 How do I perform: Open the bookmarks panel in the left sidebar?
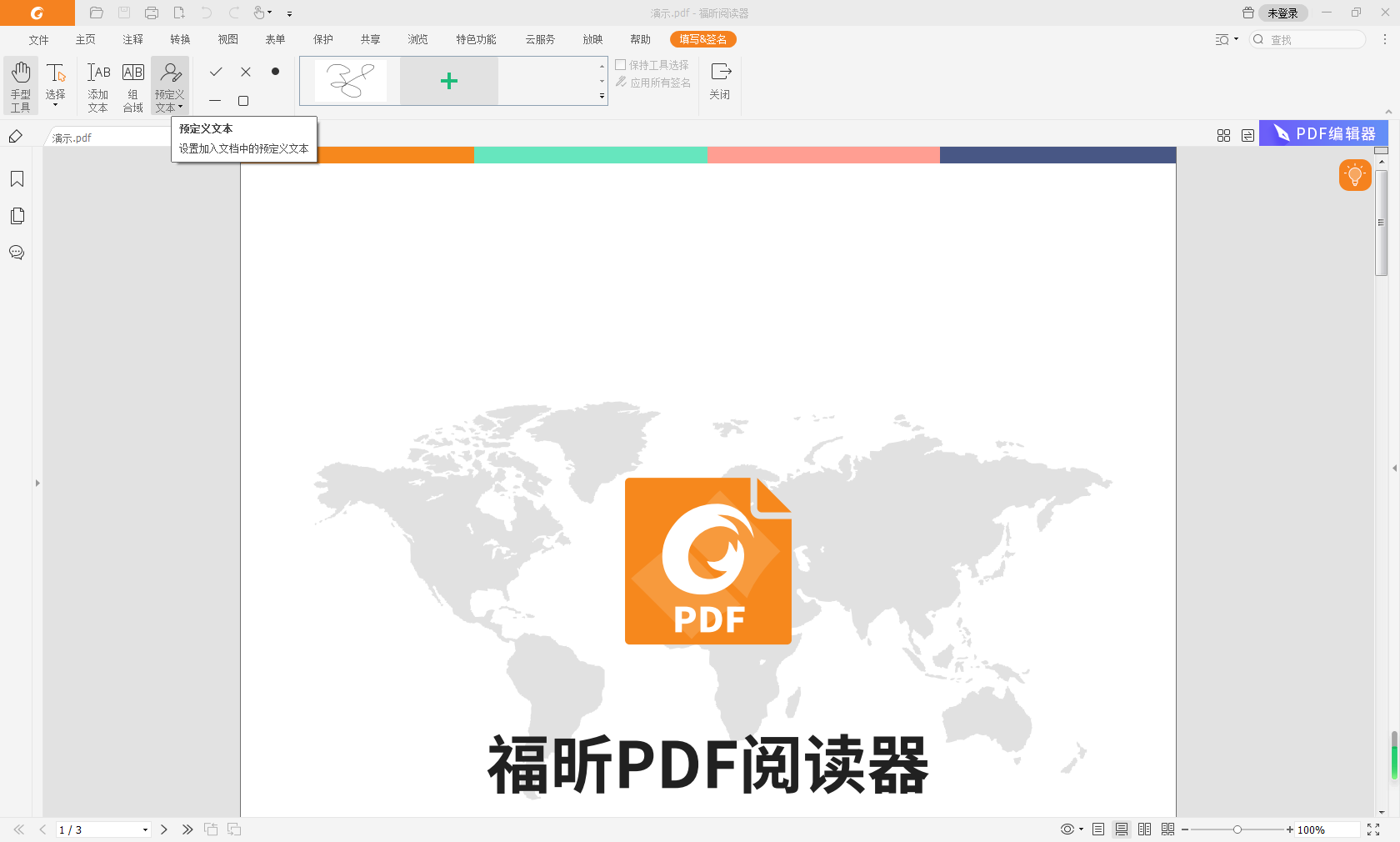coord(17,178)
